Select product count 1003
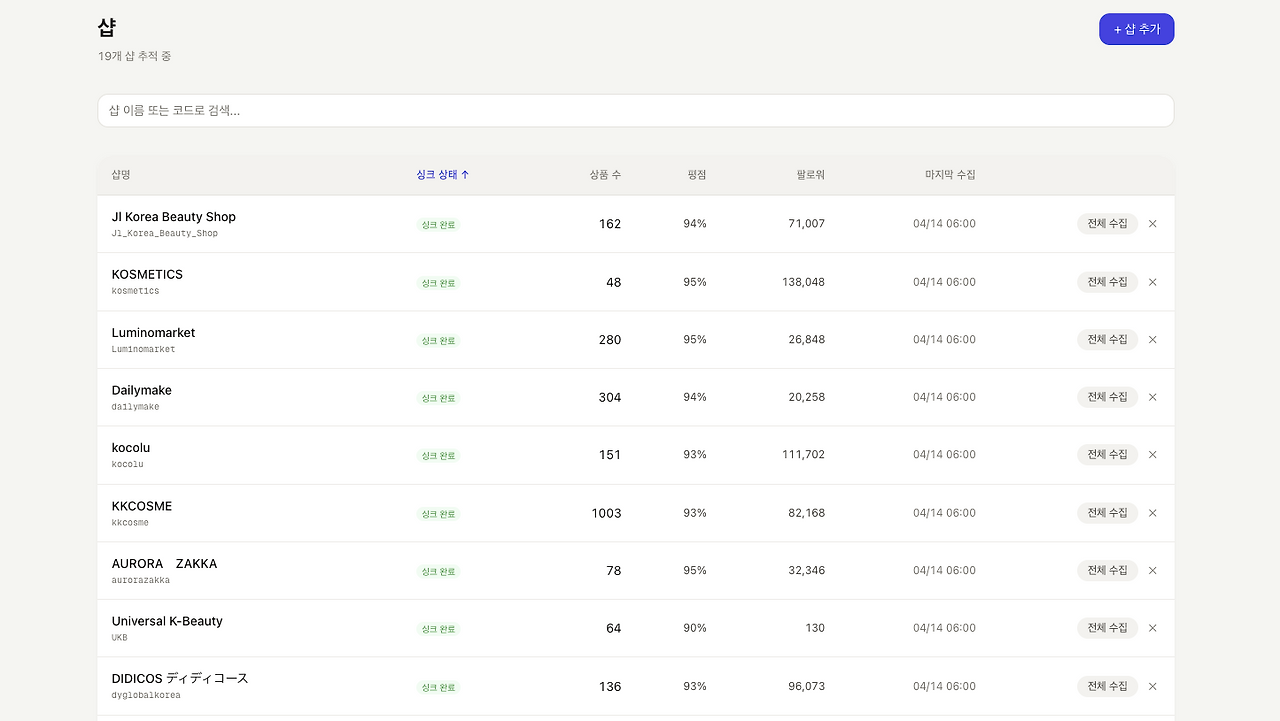Screen dimensions: 1280x721 pyautogui.click(x=606, y=513)
